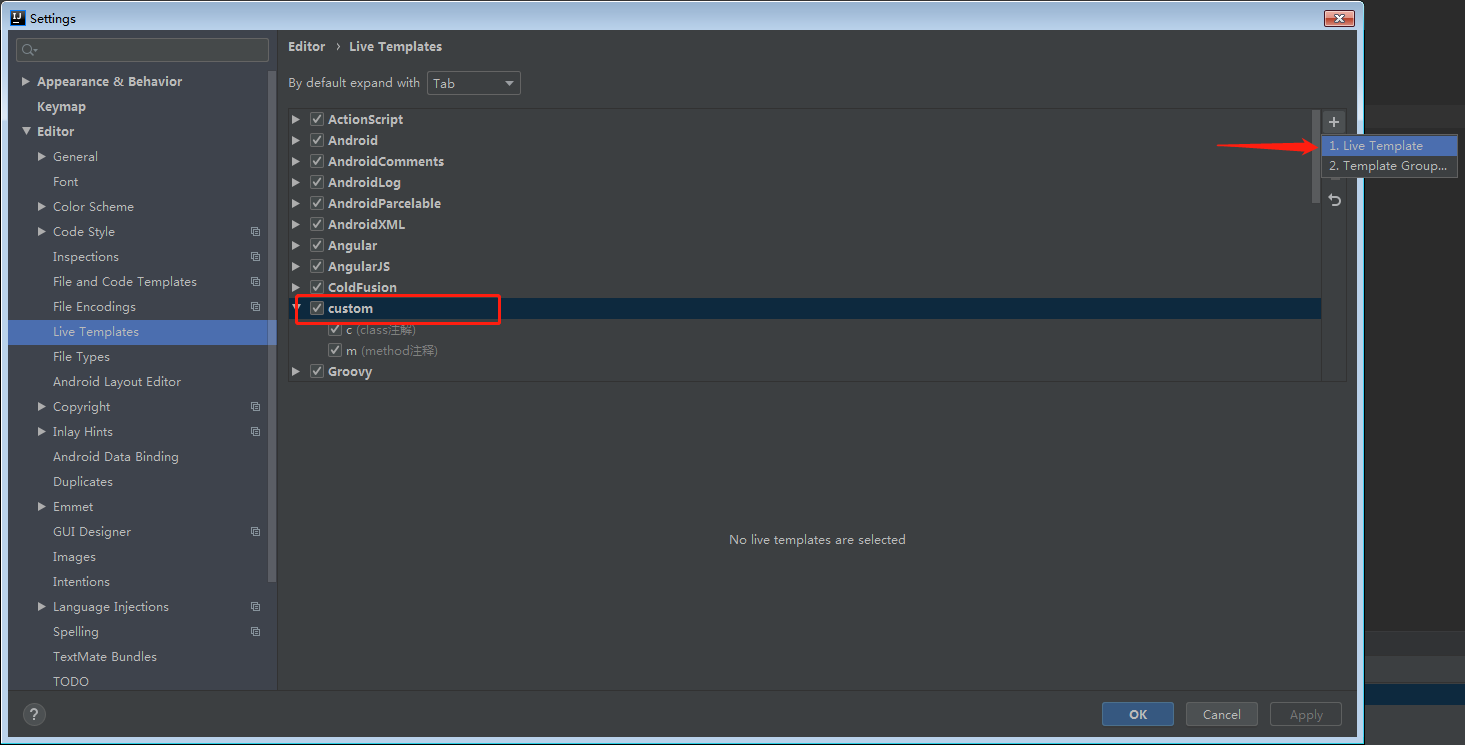1465x745 pixels.
Task: Open the default expand key dropdown
Action: (x=474, y=83)
